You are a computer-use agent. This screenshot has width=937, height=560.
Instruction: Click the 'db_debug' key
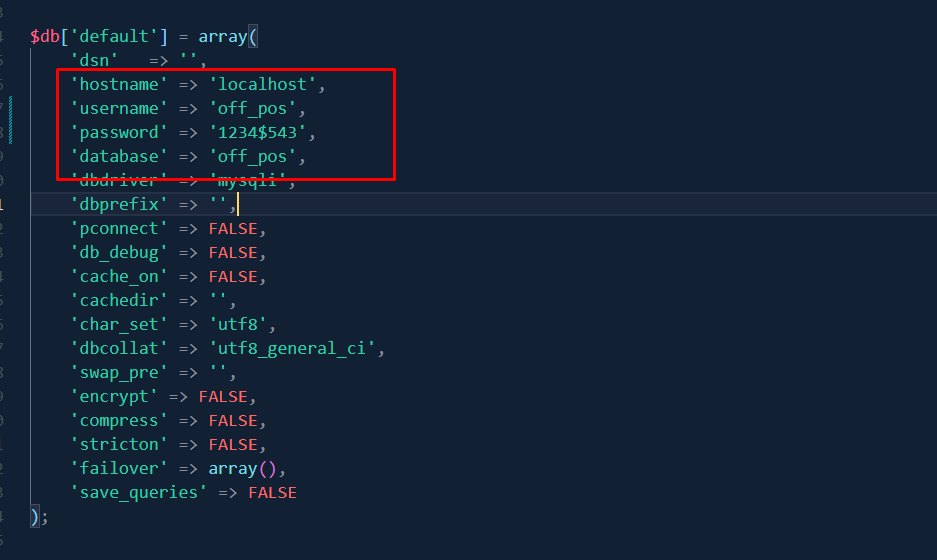click(119, 252)
